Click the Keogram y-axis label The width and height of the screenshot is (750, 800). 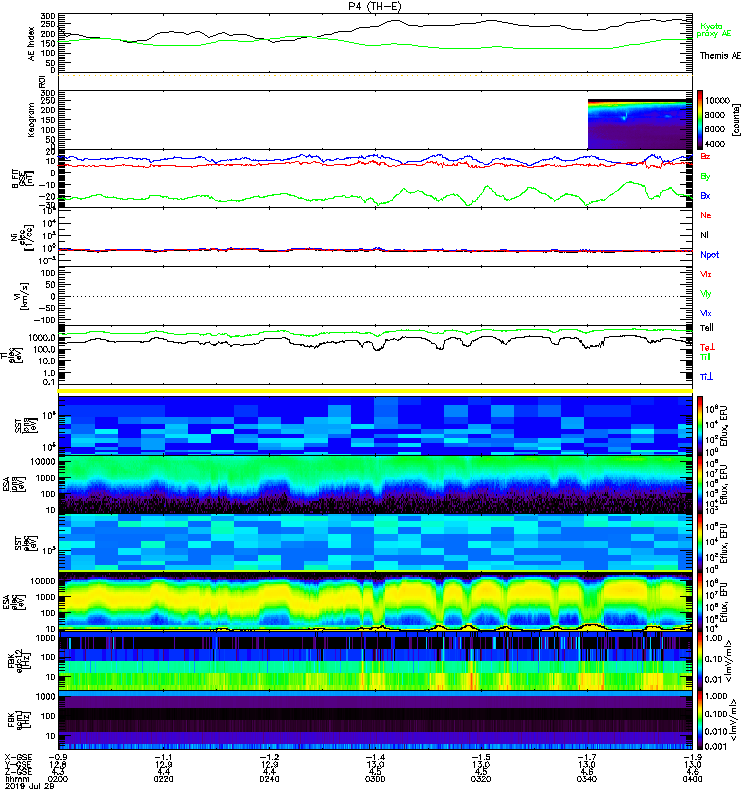pos(32,119)
